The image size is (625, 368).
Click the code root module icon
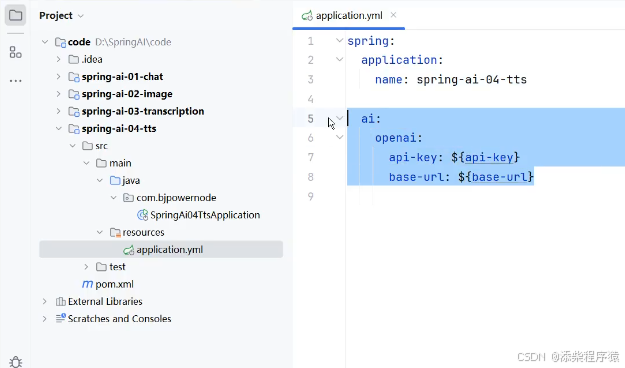60,42
